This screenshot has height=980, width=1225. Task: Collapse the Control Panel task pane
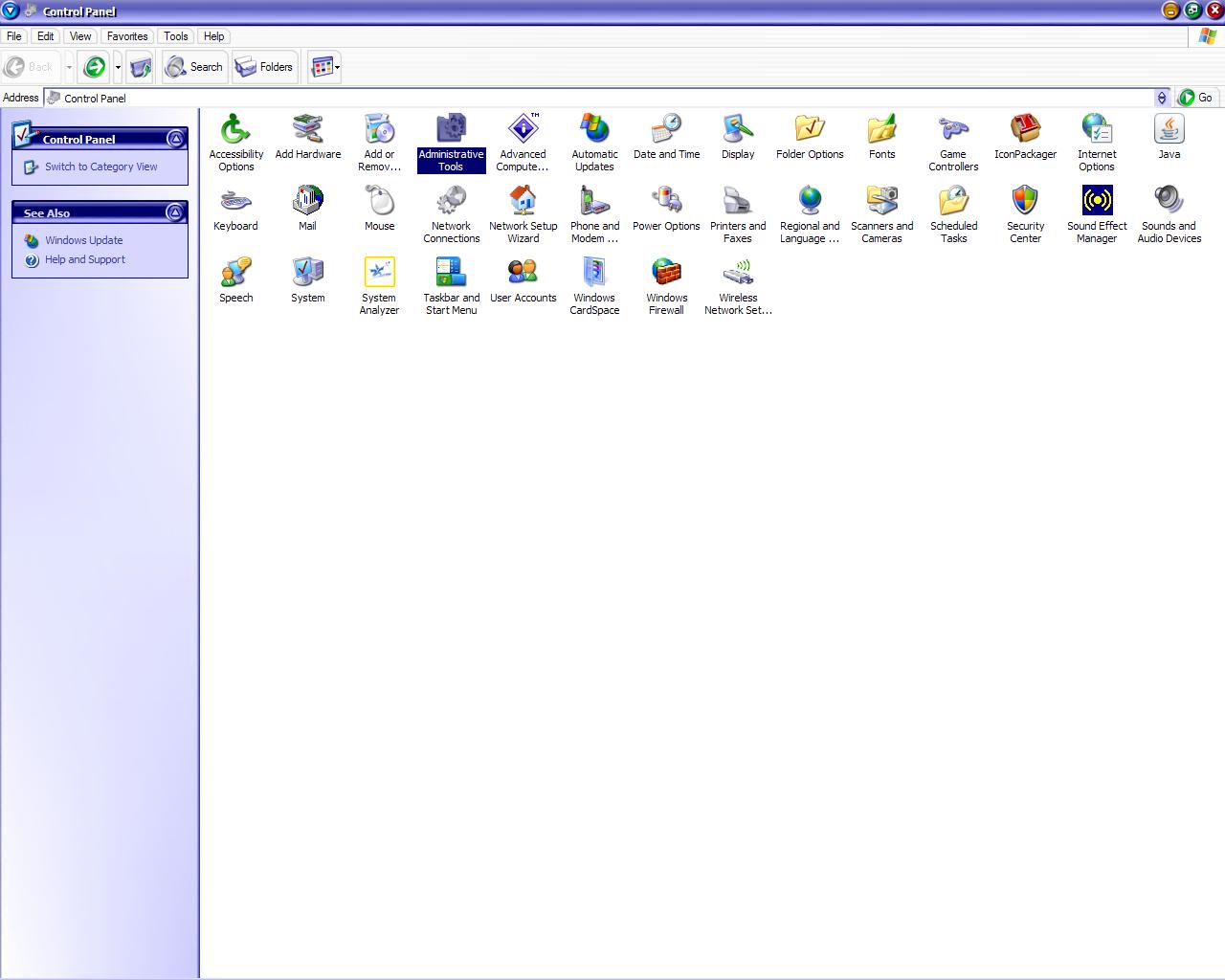[x=176, y=139]
